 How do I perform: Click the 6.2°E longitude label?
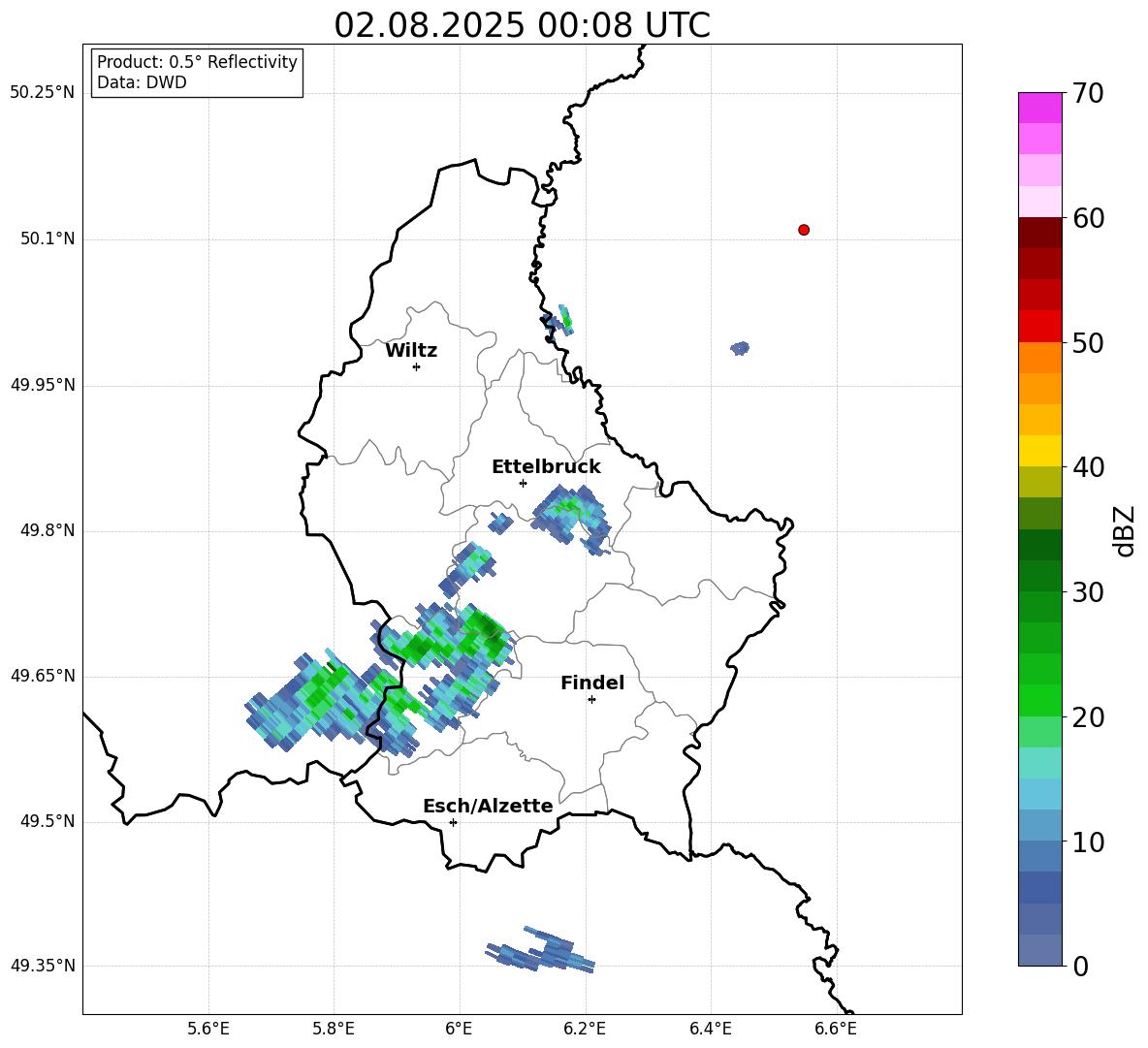pyautogui.click(x=585, y=1029)
